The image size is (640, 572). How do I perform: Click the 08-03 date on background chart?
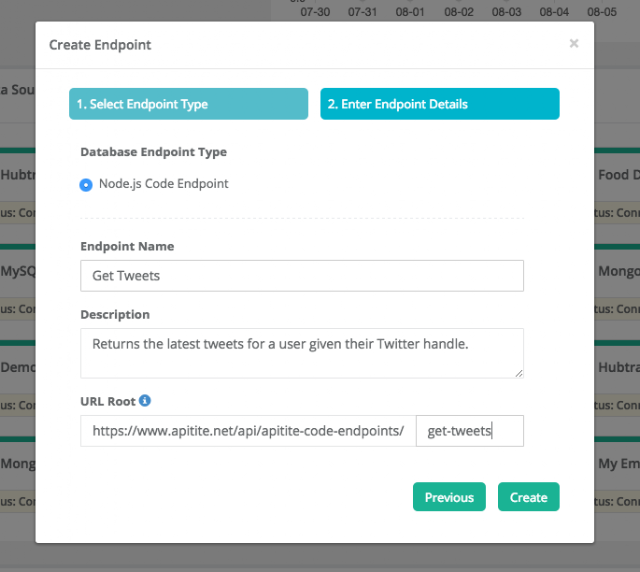[507, 12]
